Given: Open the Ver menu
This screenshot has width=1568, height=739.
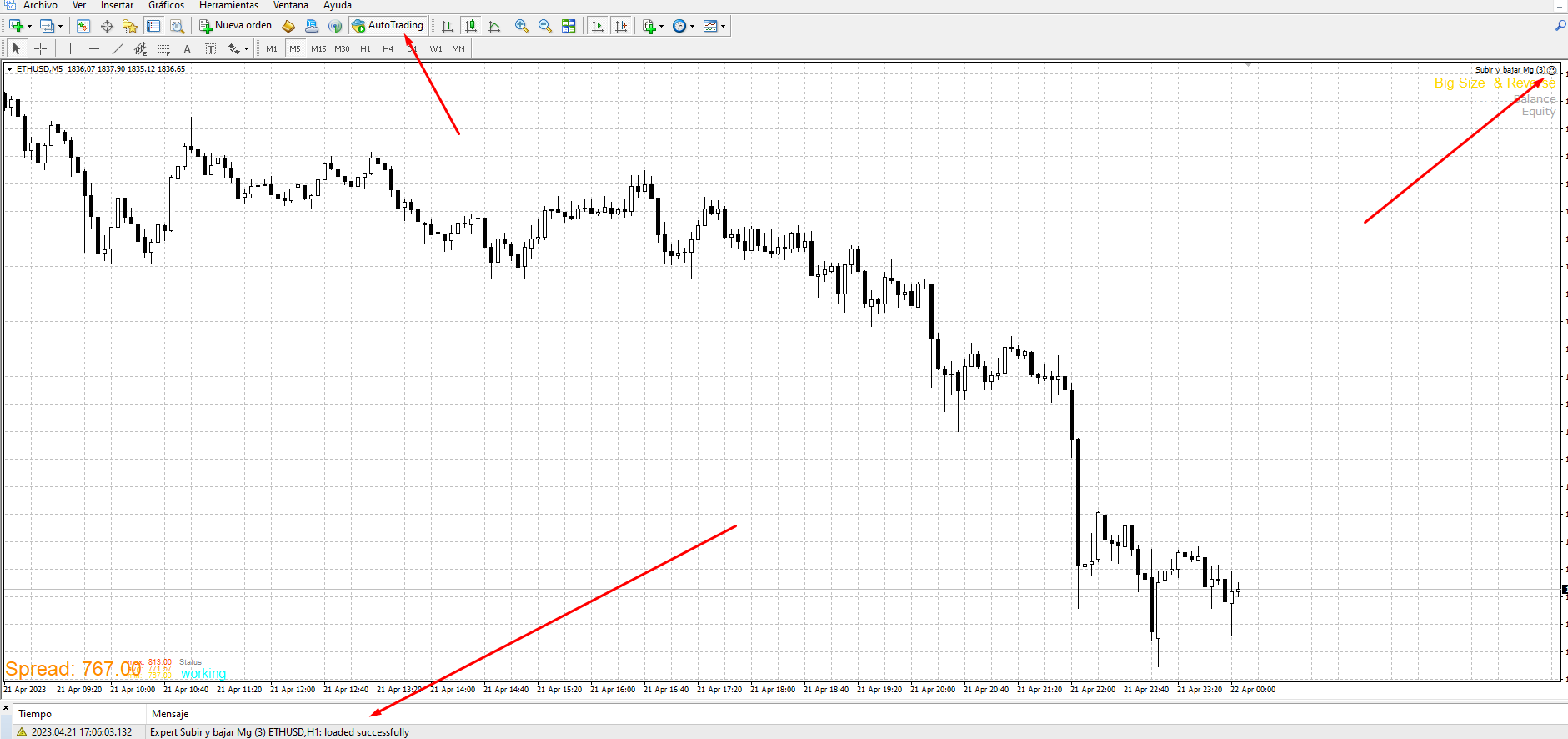Looking at the screenshot, I should (79, 5).
